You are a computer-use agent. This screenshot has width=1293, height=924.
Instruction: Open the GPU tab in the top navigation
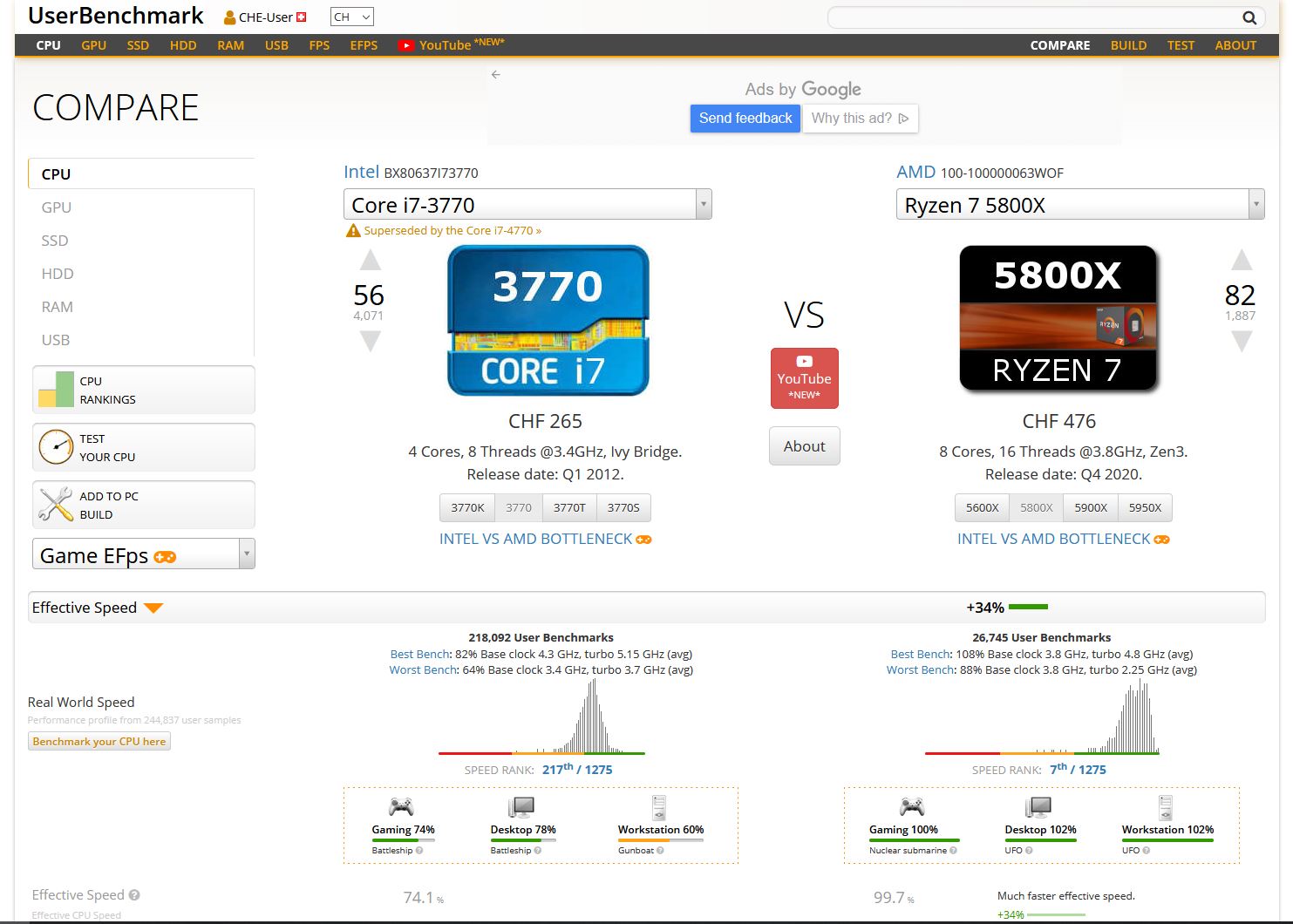tap(93, 45)
